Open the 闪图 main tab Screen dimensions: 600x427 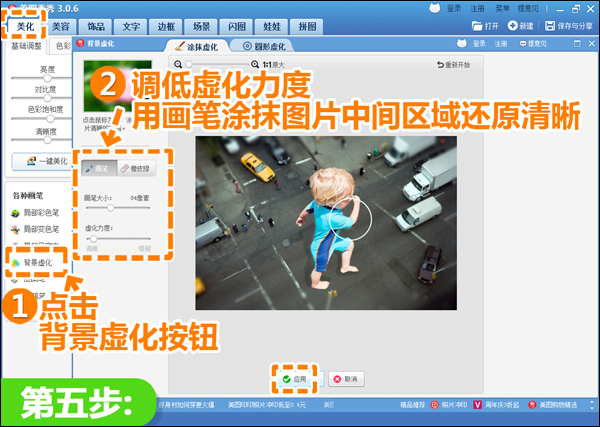coord(236,27)
